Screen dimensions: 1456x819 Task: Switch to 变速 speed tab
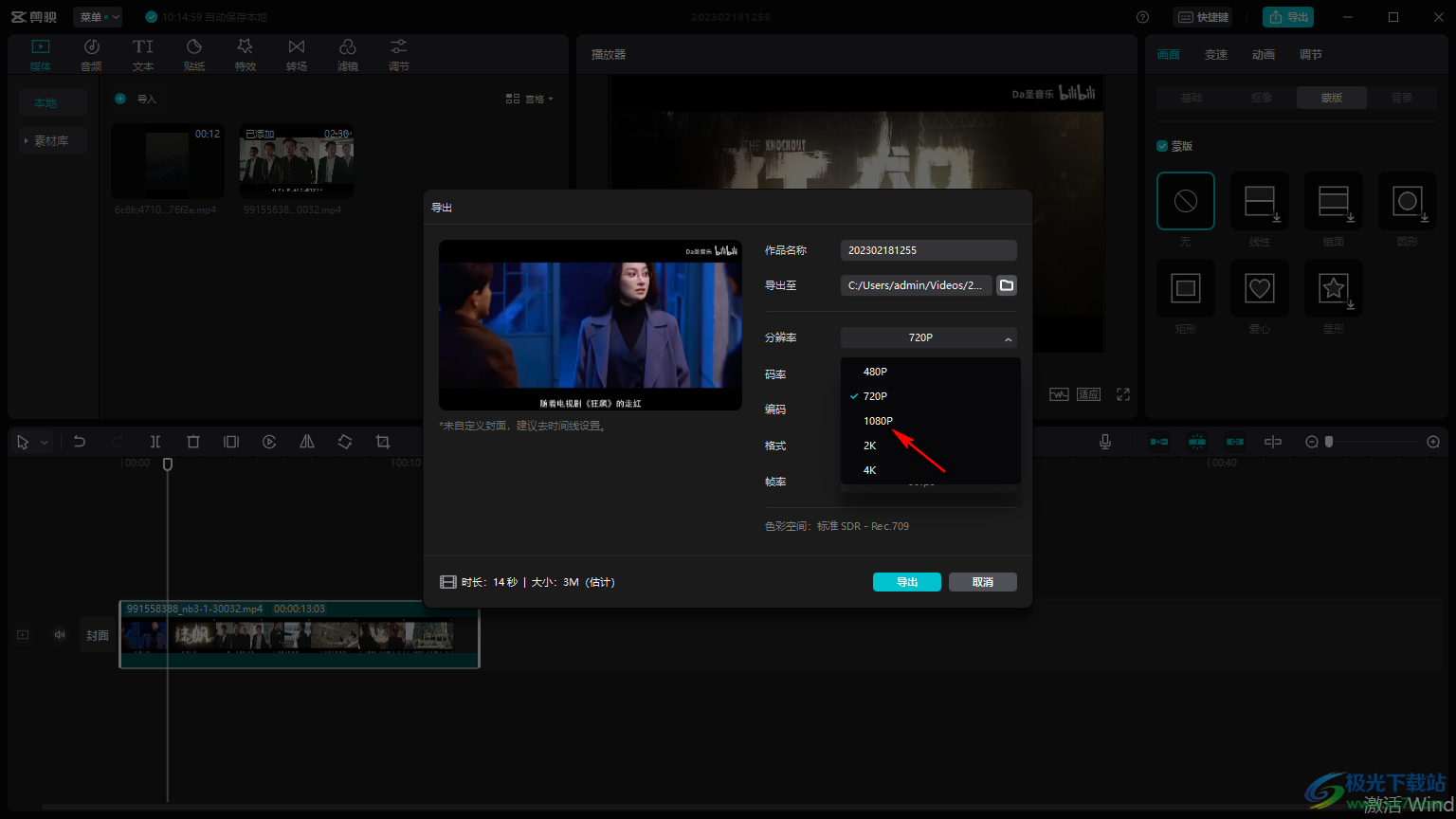pos(1216,55)
